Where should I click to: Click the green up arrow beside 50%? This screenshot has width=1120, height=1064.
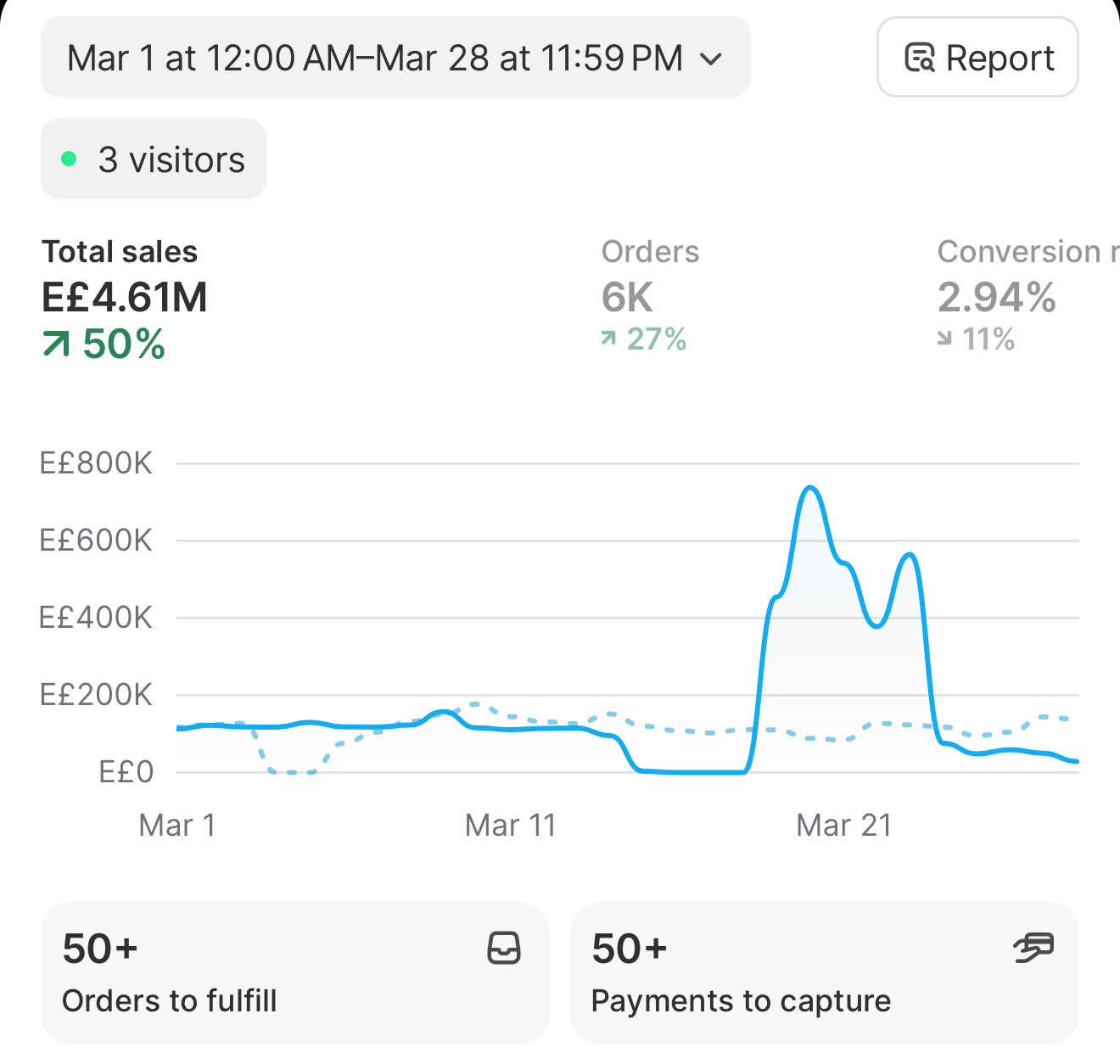(56, 344)
